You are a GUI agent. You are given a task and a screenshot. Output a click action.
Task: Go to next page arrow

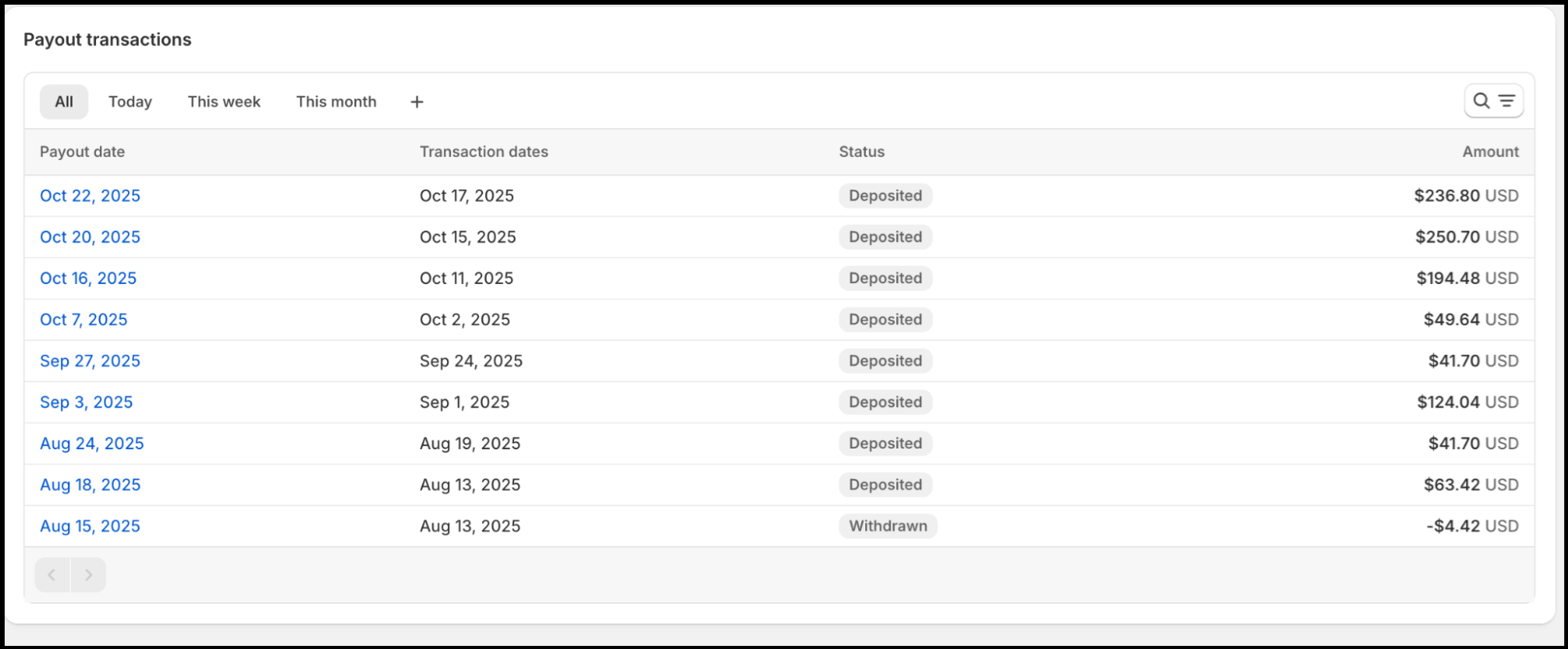pos(88,575)
